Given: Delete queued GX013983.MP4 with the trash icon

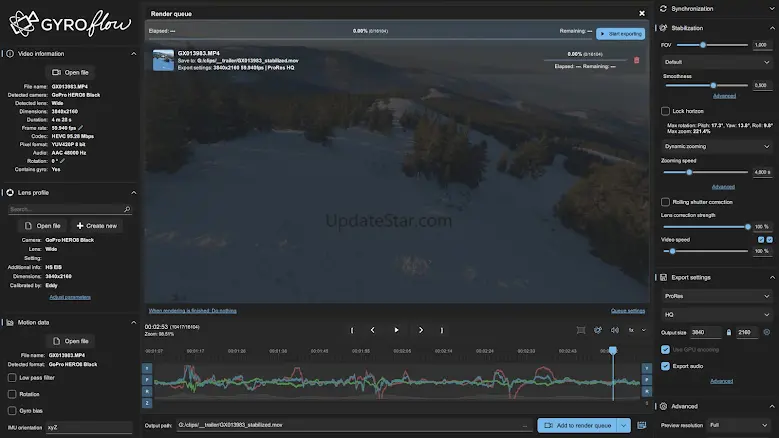Looking at the screenshot, I should point(637,60).
